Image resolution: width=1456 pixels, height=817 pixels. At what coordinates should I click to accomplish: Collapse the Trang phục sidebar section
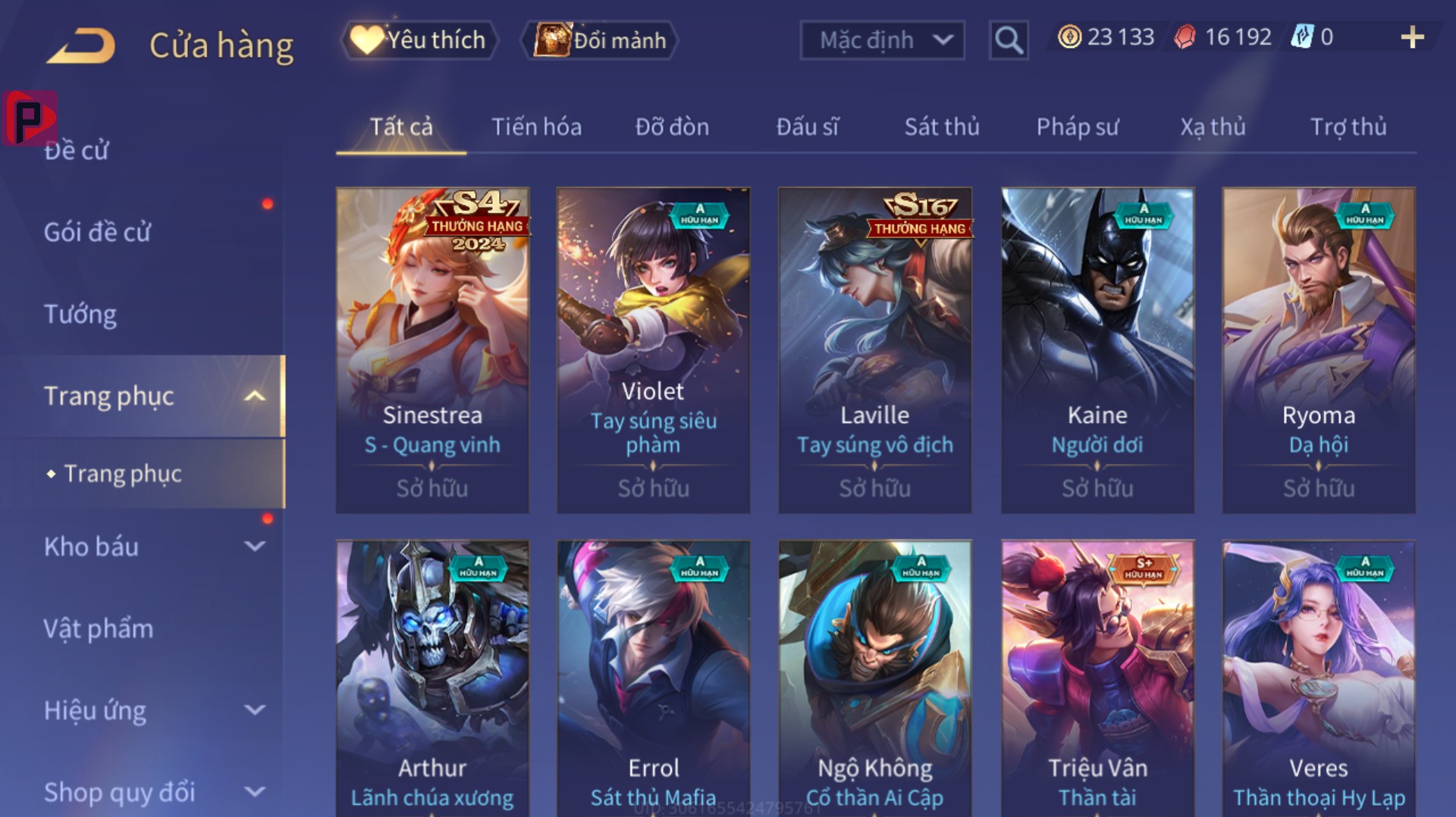coord(255,396)
